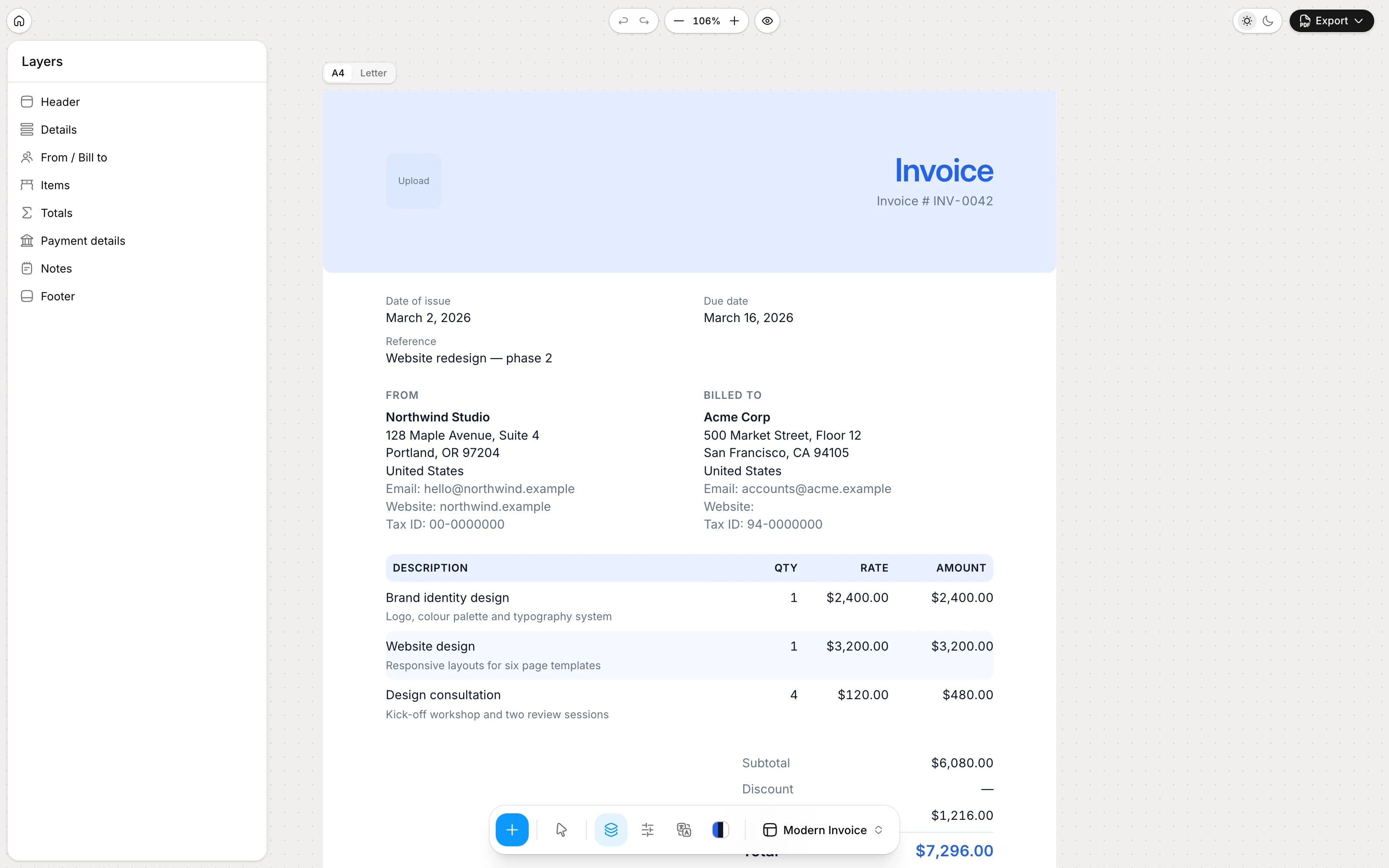This screenshot has height=868, width=1389.
Task: Select the pointer cursor tool
Action: (561, 829)
